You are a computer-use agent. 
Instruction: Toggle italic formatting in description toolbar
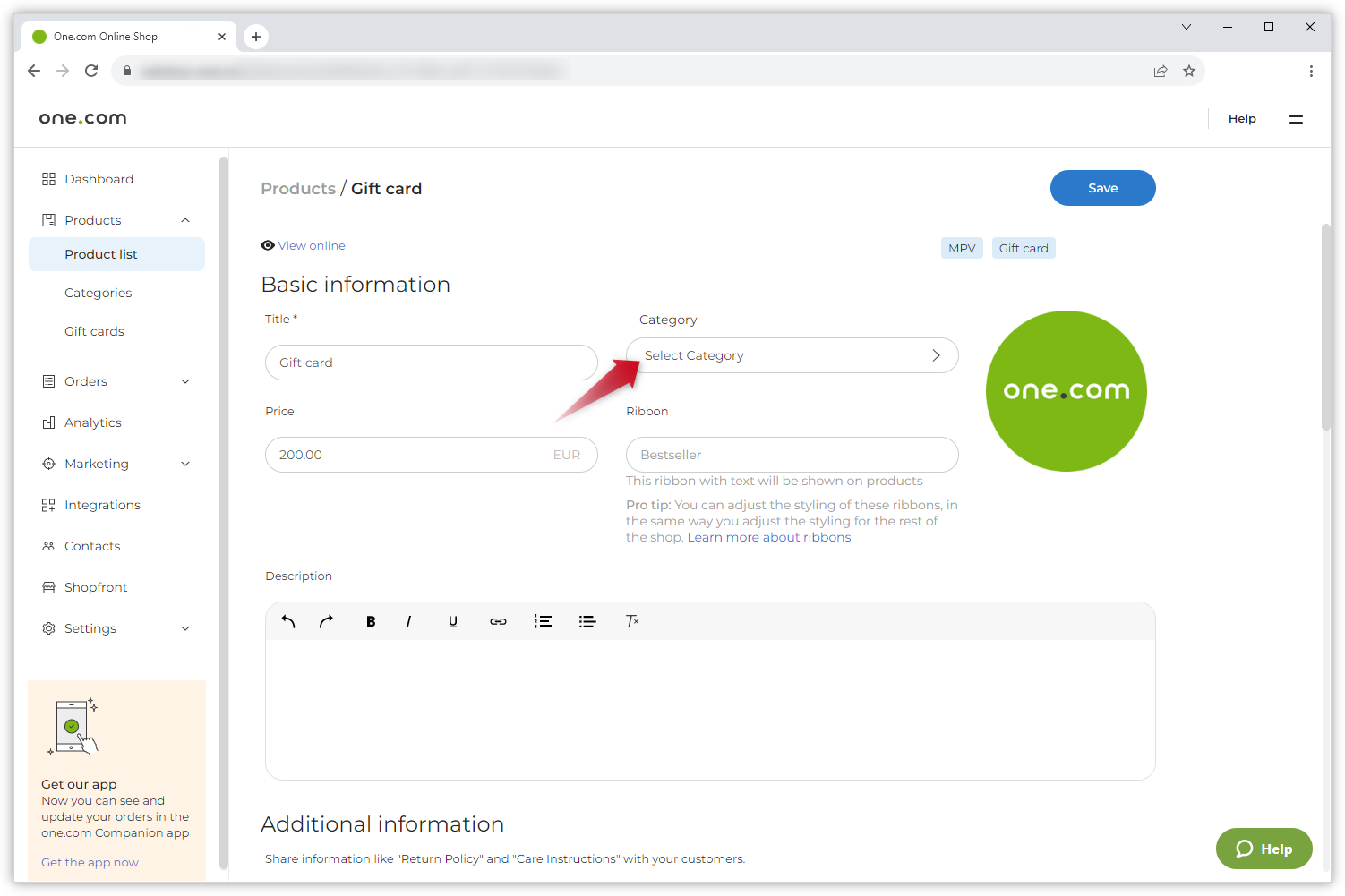tap(408, 621)
